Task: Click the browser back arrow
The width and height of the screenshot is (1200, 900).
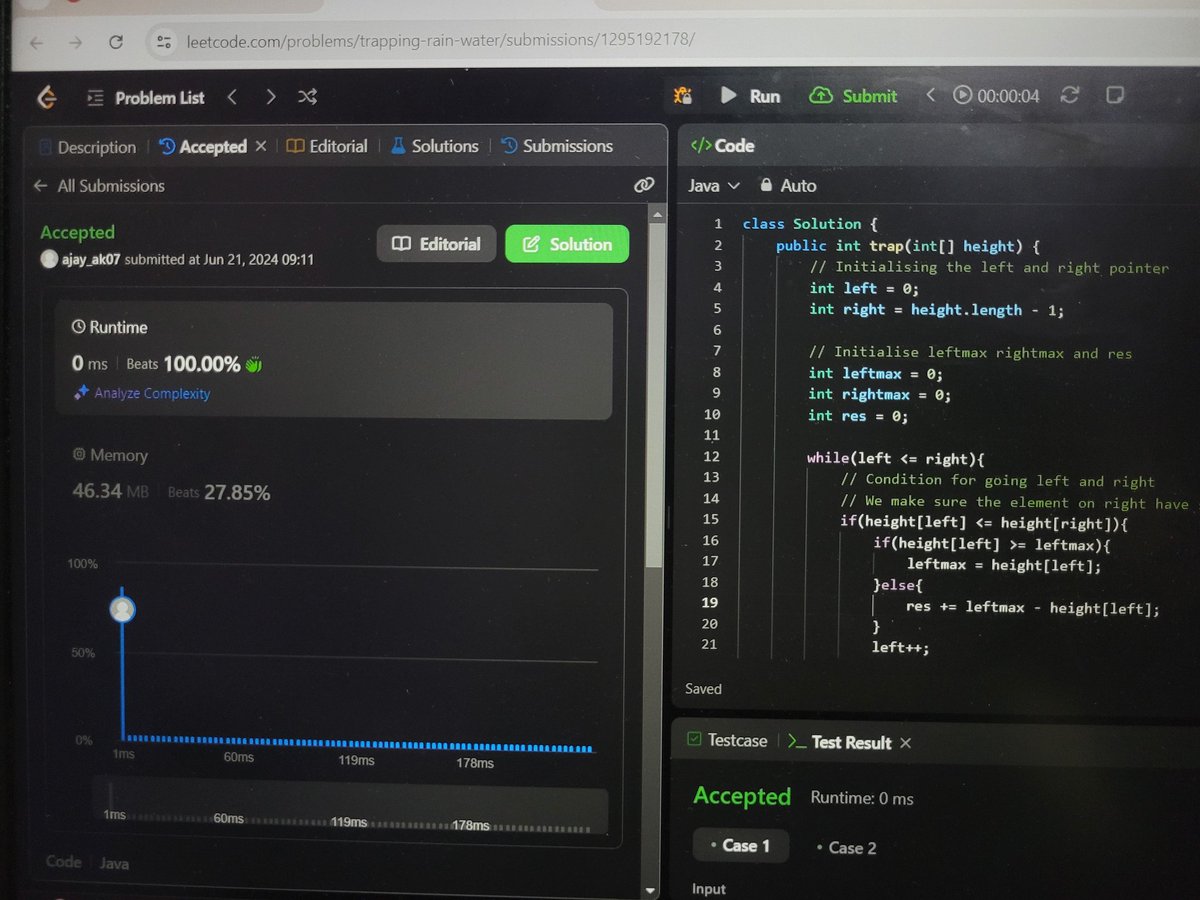Action: tap(37, 43)
